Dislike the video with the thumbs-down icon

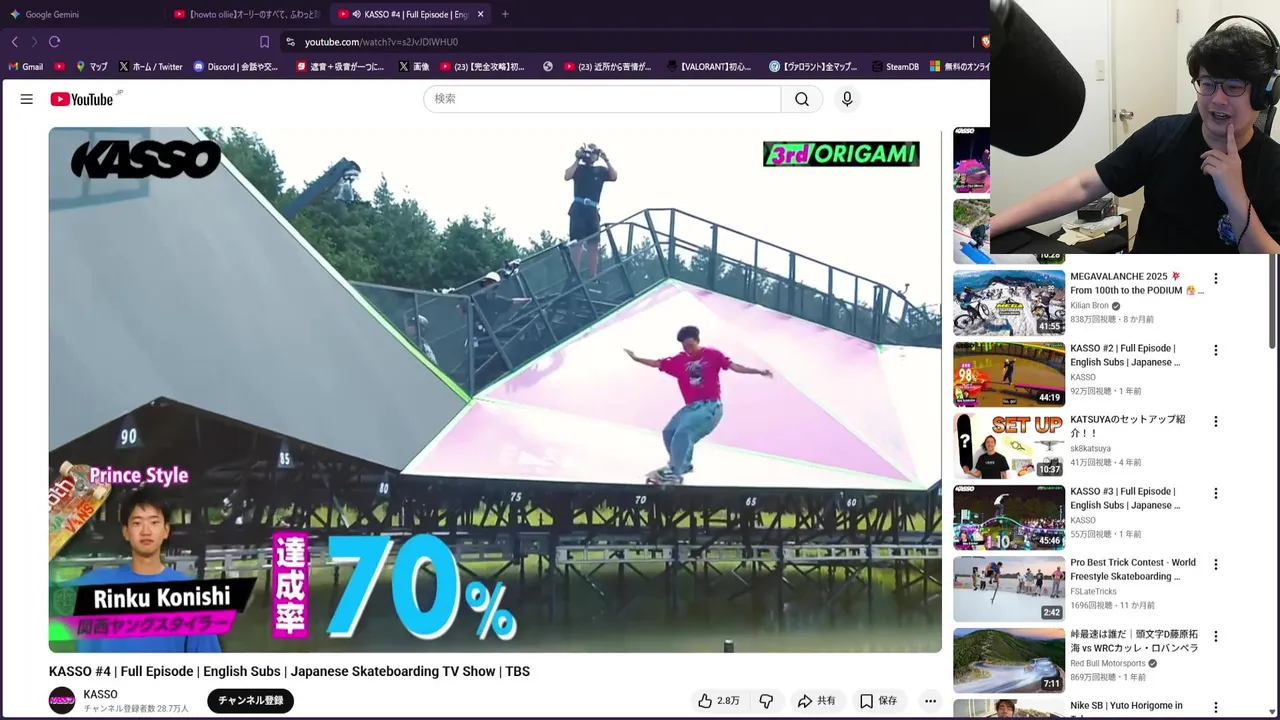coord(767,701)
